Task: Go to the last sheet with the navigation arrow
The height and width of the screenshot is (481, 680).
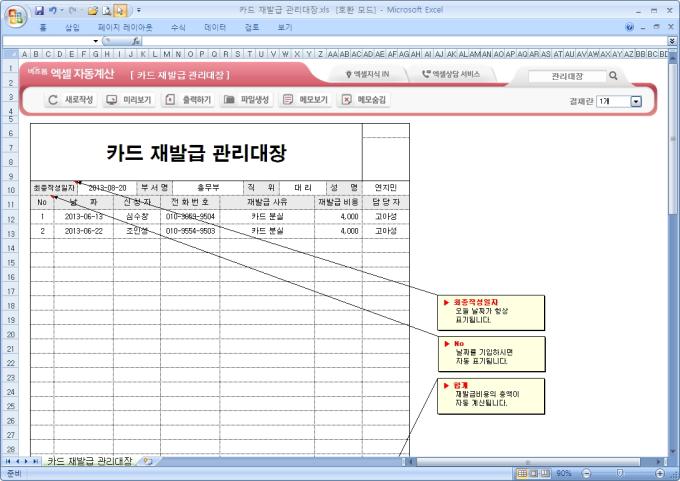Action: (36, 461)
